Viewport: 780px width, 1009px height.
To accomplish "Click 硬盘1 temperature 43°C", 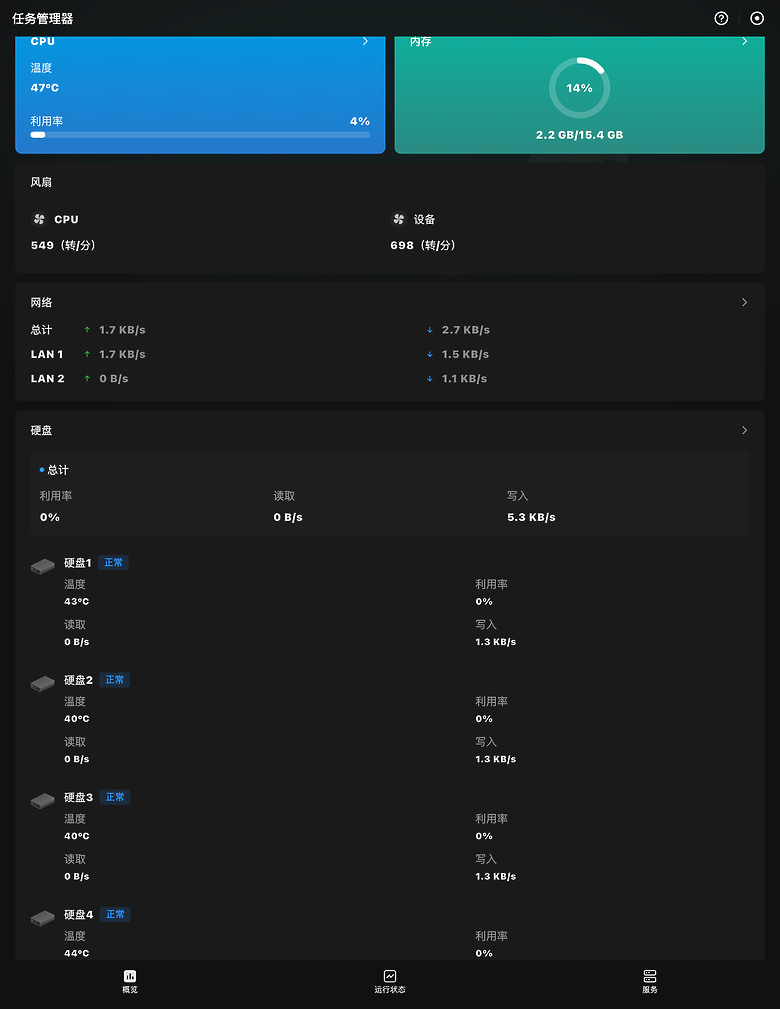I will click(77, 601).
